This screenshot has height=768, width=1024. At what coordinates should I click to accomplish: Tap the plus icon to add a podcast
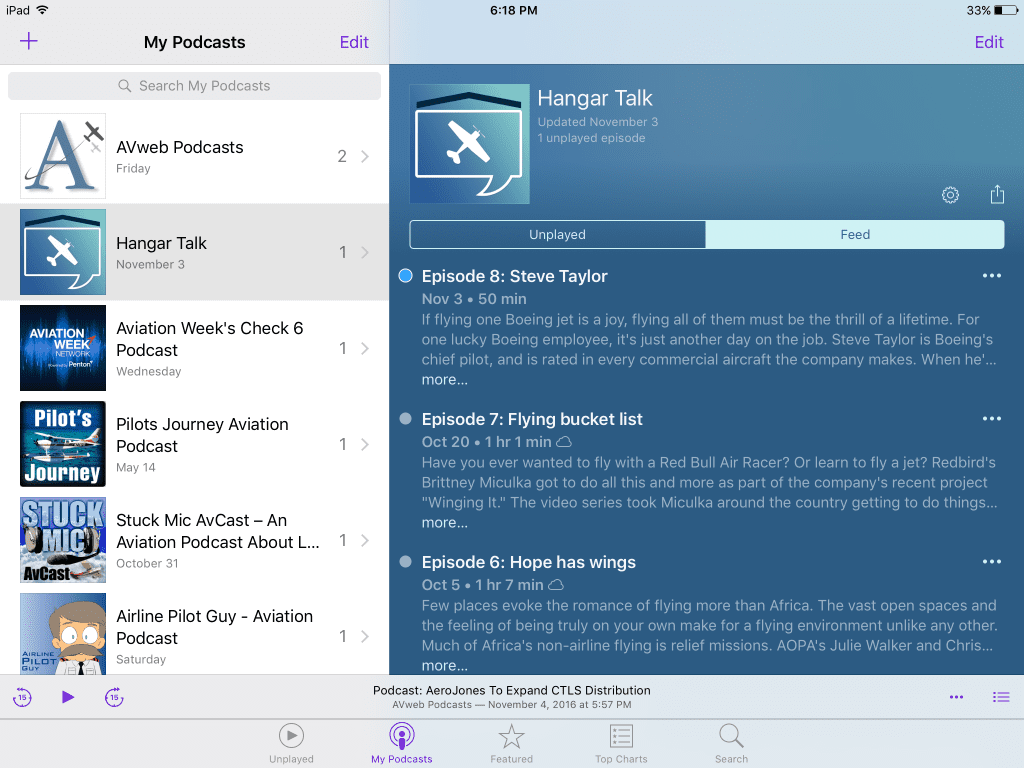pyautogui.click(x=29, y=41)
